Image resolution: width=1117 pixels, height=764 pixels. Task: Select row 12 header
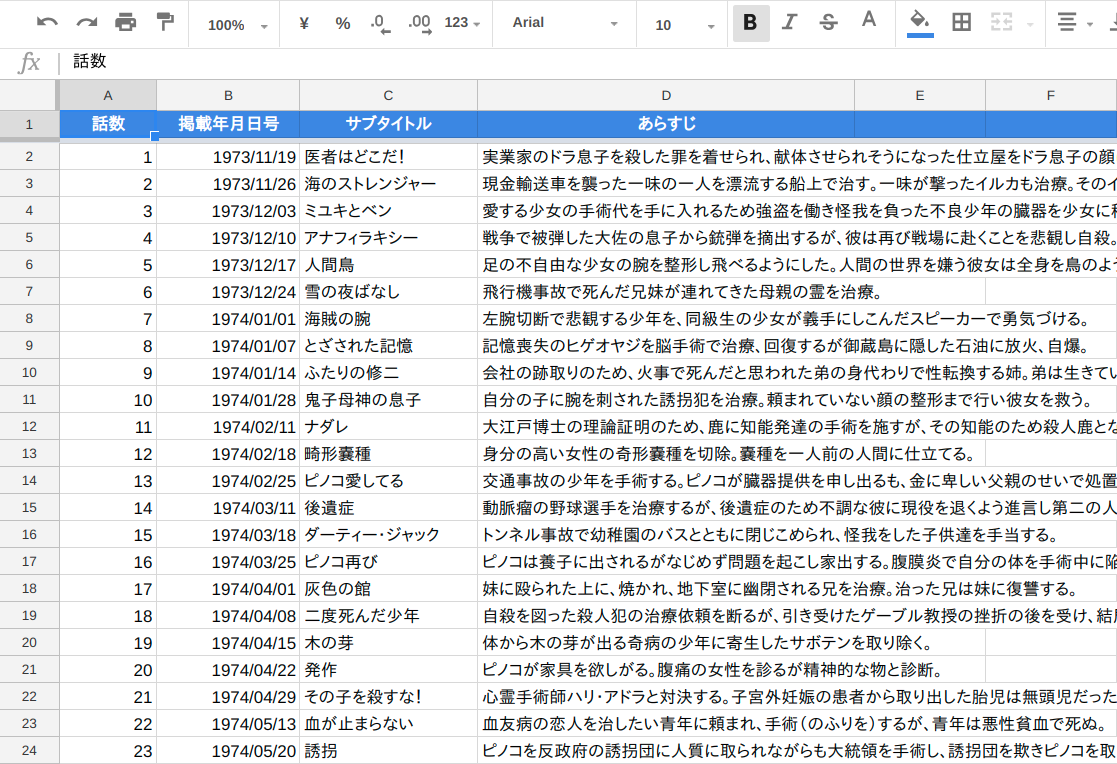click(28, 427)
